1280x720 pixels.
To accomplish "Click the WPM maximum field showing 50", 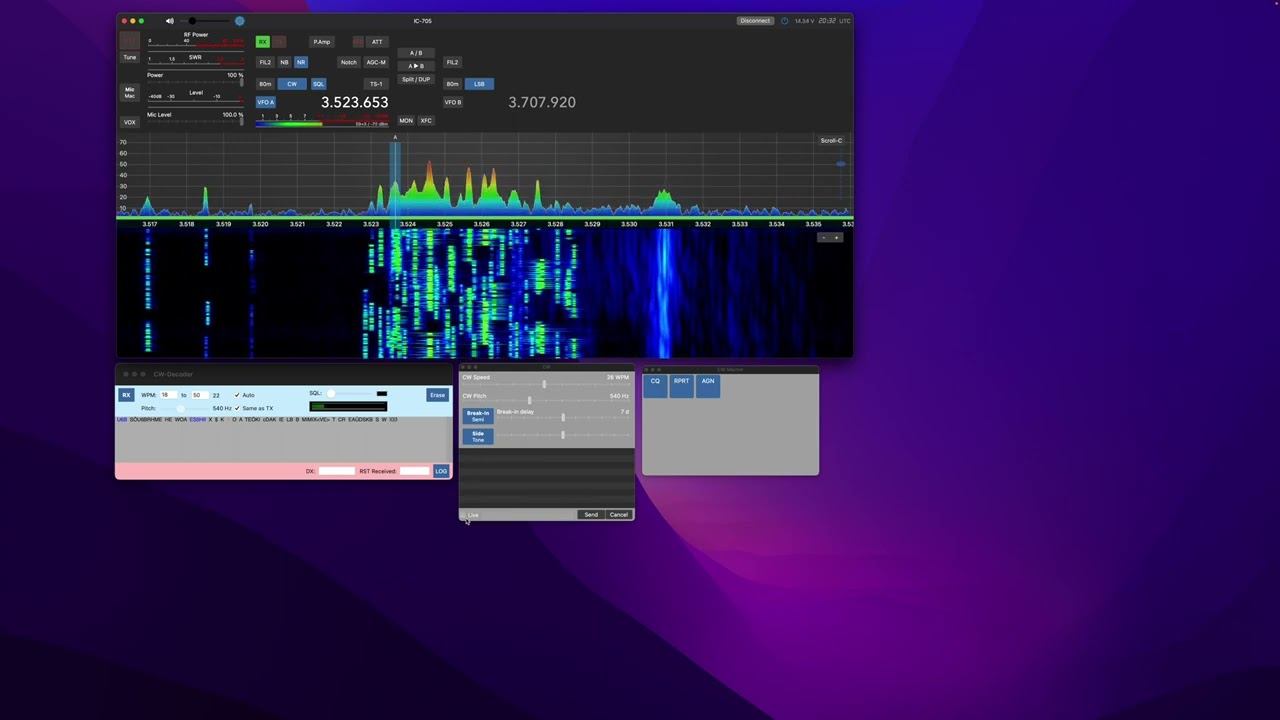I will (198, 395).
